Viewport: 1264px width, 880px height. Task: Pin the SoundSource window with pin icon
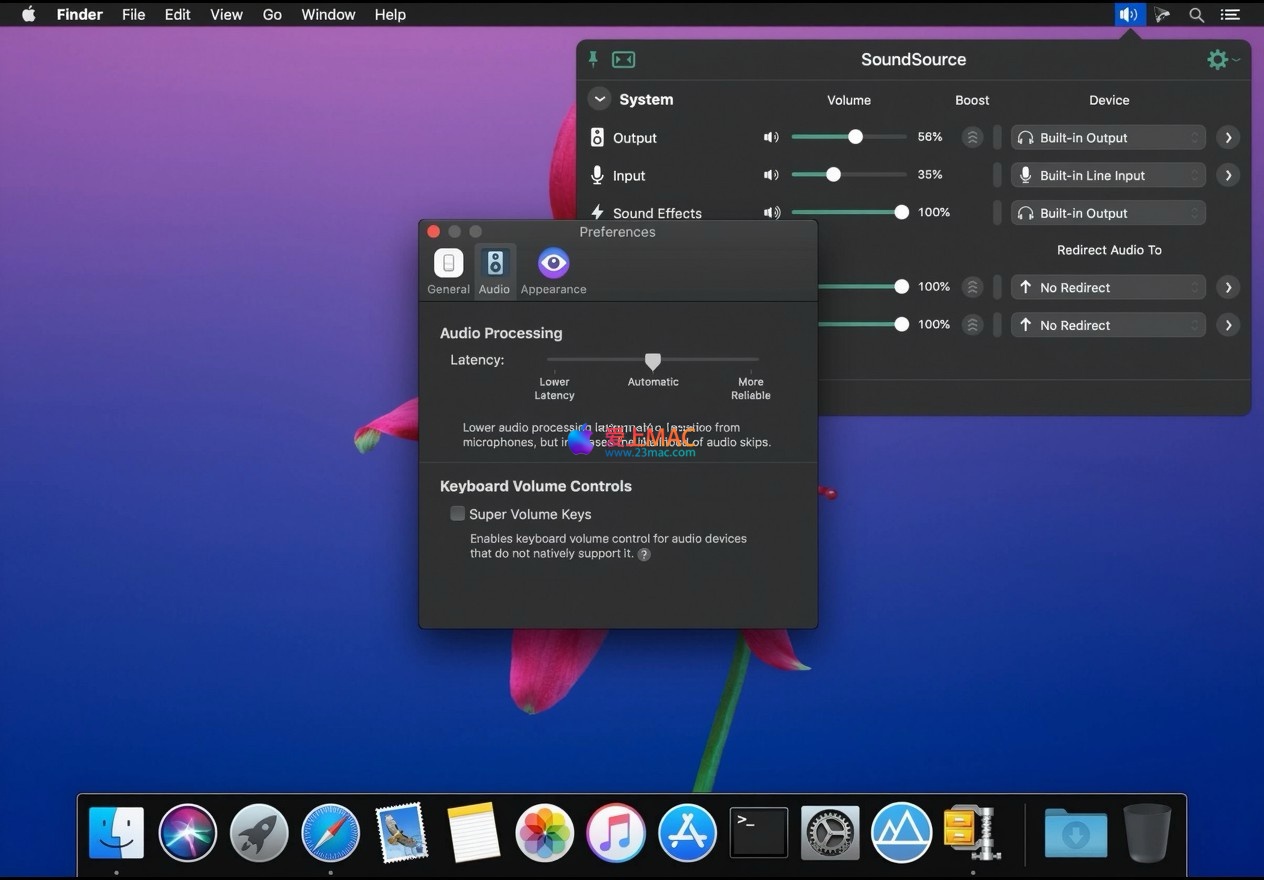coord(593,59)
